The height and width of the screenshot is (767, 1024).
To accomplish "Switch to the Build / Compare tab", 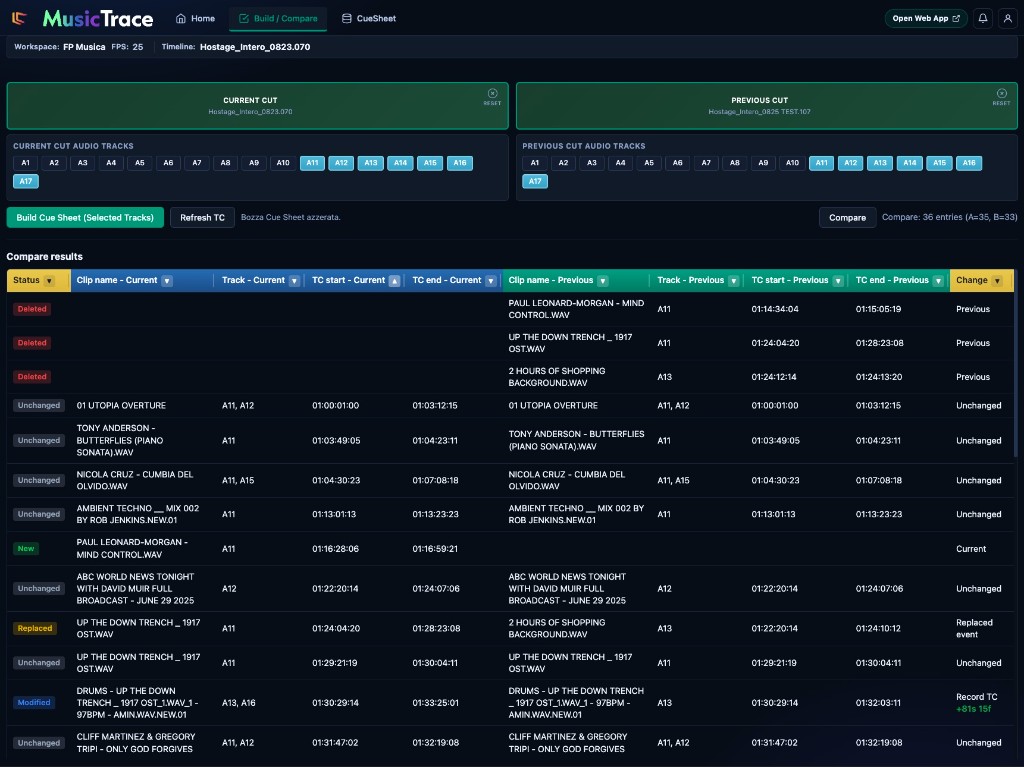I will click(x=278, y=18).
